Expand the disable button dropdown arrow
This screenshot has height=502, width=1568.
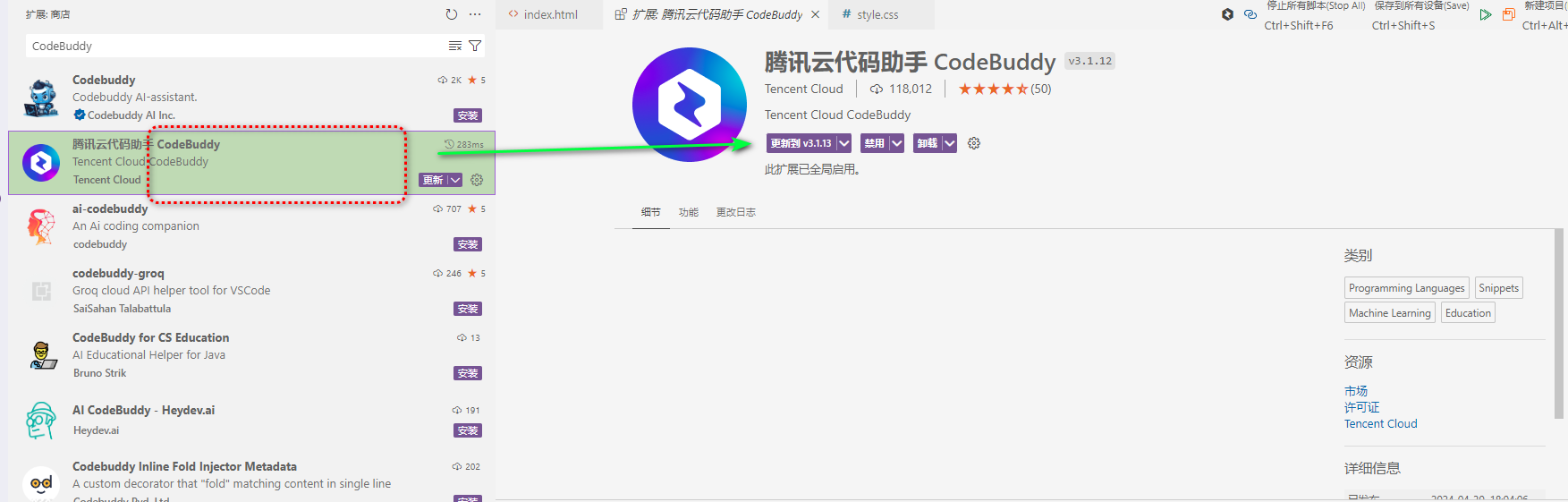[x=896, y=143]
